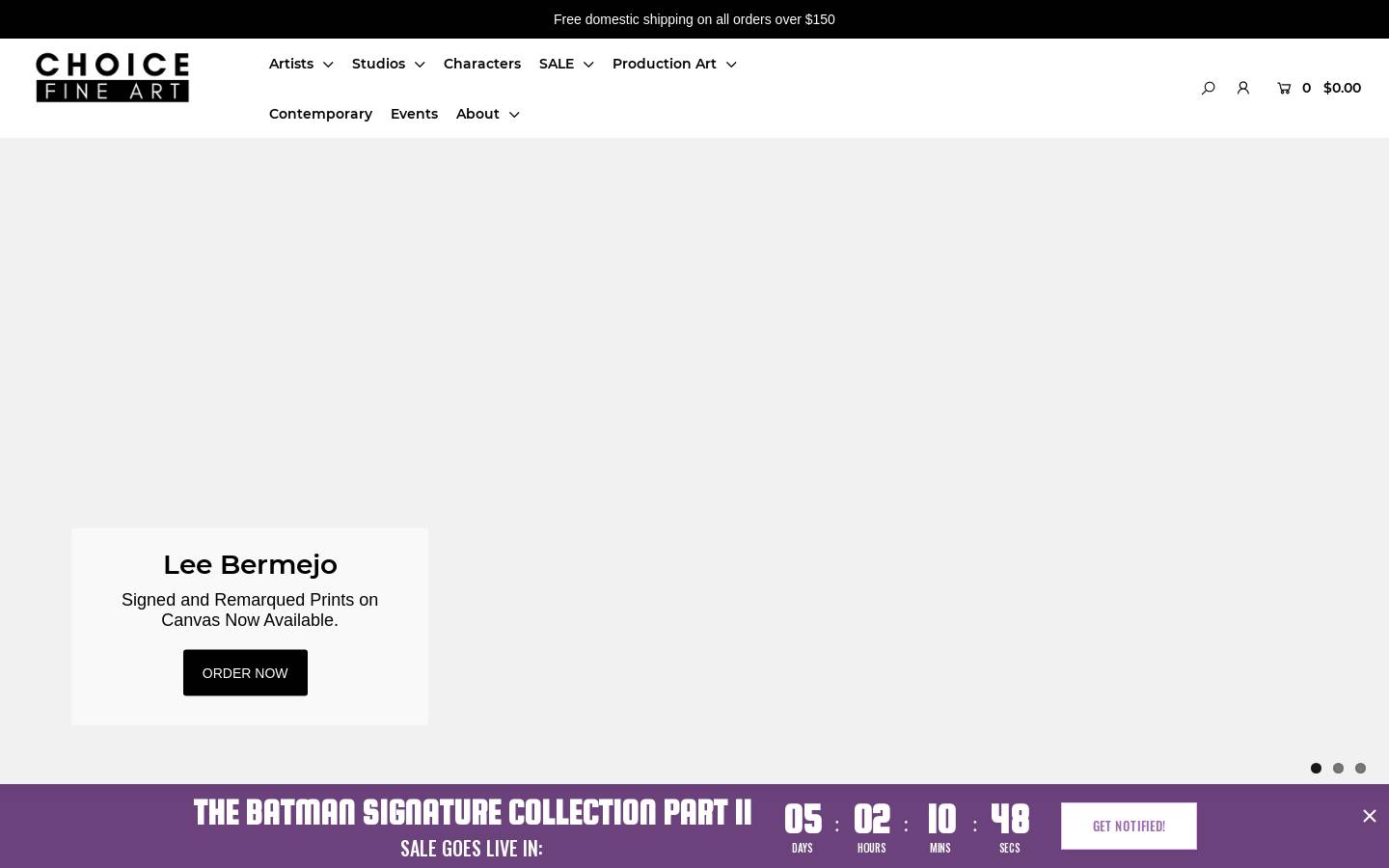1389x868 pixels.
Task: Click the Choice Fine Art logo
Action: pos(113,77)
